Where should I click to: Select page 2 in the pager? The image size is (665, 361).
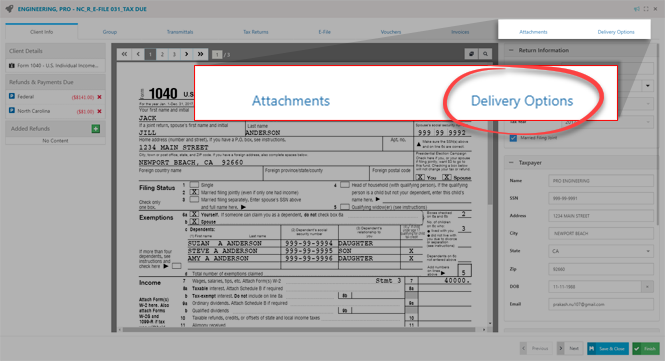point(162,54)
